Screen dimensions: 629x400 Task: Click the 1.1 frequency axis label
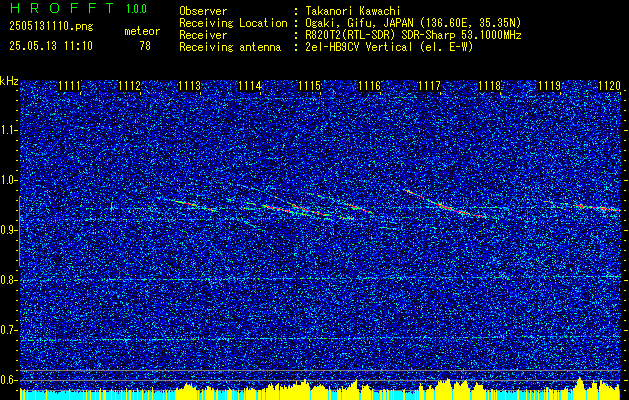[x=9, y=130]
